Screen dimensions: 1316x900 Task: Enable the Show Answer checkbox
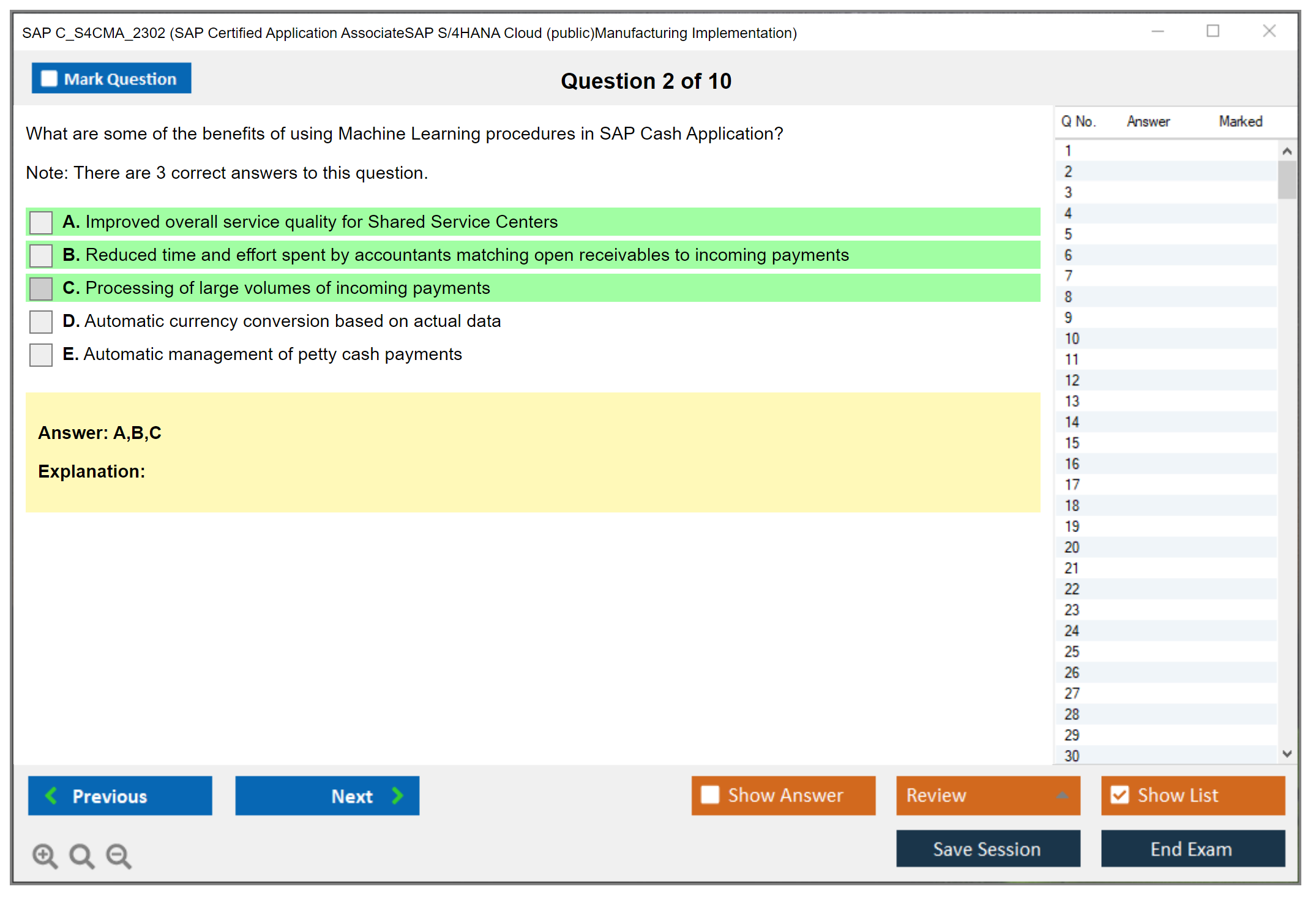tap(710, 795)
